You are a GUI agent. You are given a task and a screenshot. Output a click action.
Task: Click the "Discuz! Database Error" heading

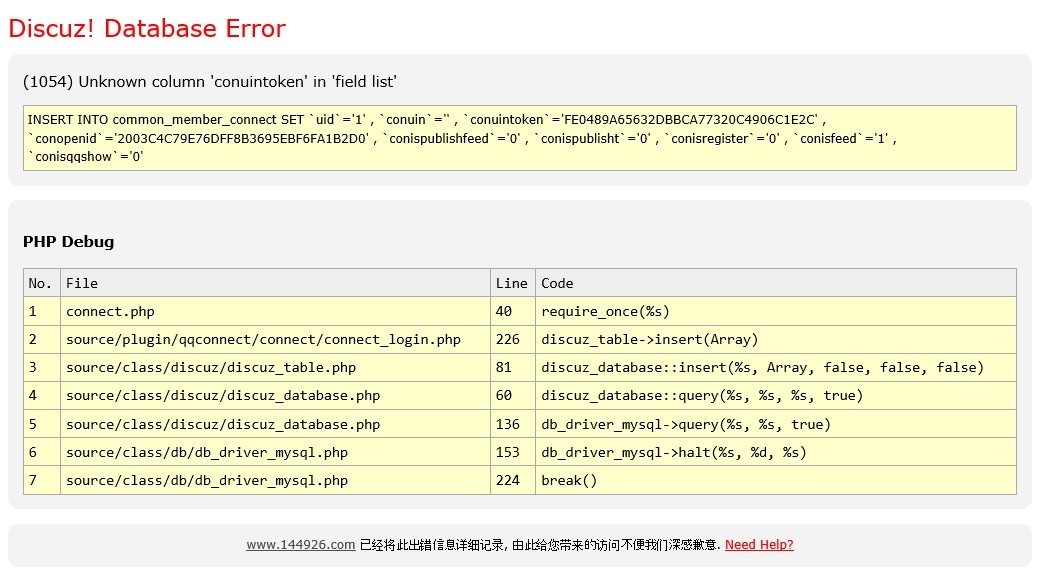tap(147, 29)
